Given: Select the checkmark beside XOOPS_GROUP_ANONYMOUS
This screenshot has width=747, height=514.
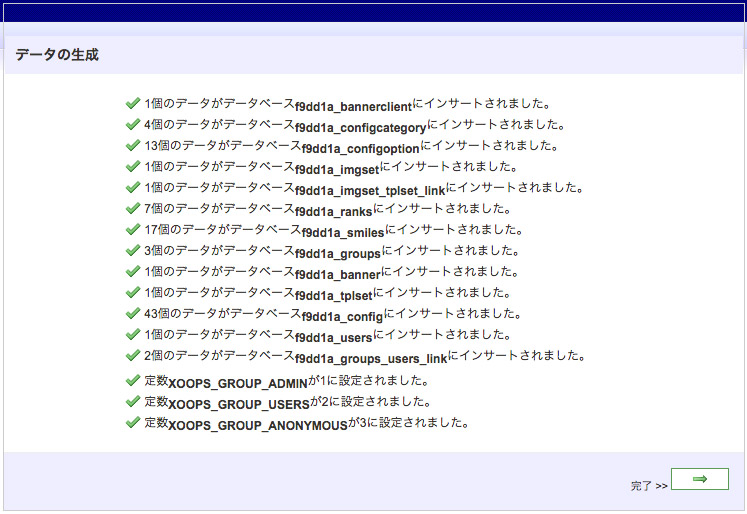Looking at the screenshot, I should [x=132, y=422].
